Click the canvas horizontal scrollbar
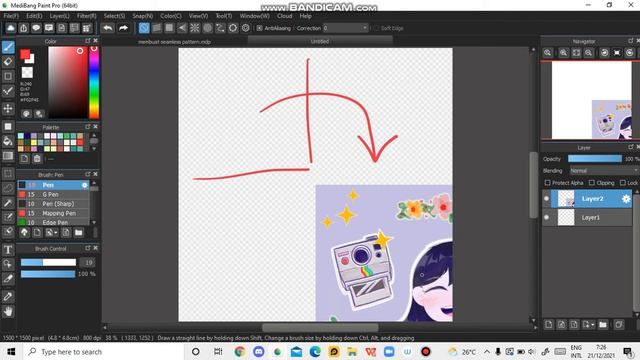Screen dimensions: 640x360 [x=320, y=328]
